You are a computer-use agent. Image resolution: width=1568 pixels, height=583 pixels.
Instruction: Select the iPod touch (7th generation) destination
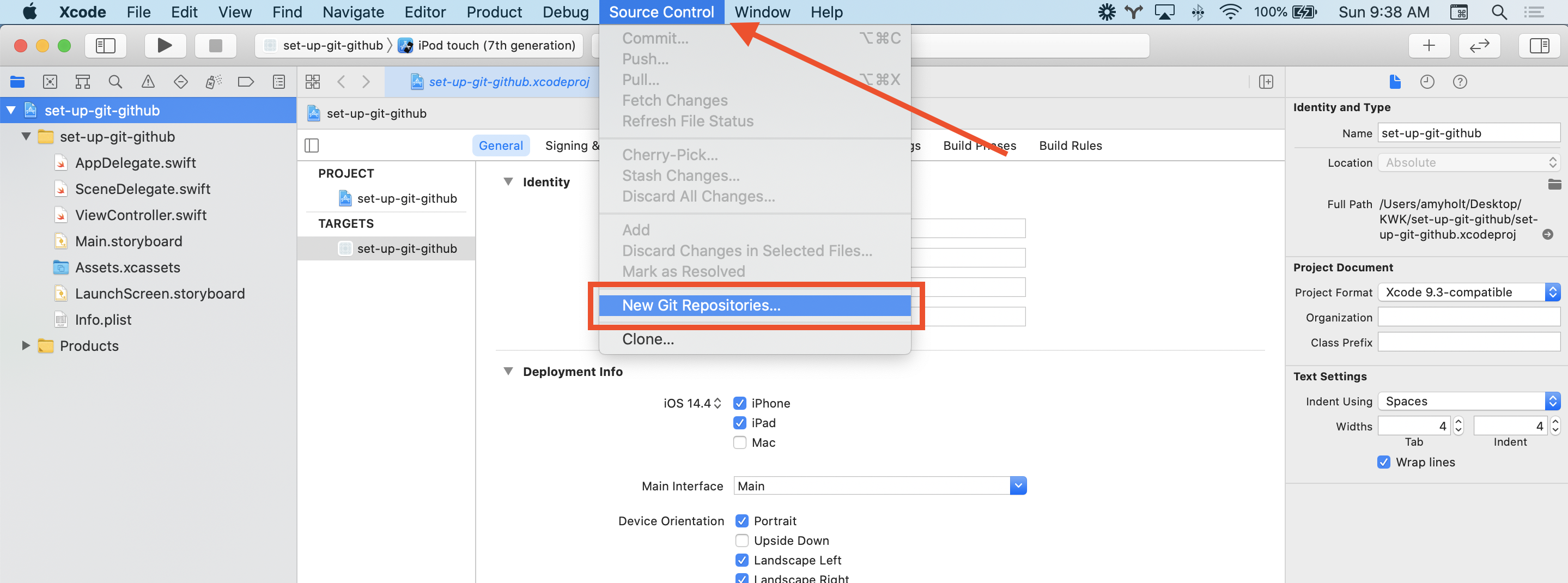(x=487, y=46)
